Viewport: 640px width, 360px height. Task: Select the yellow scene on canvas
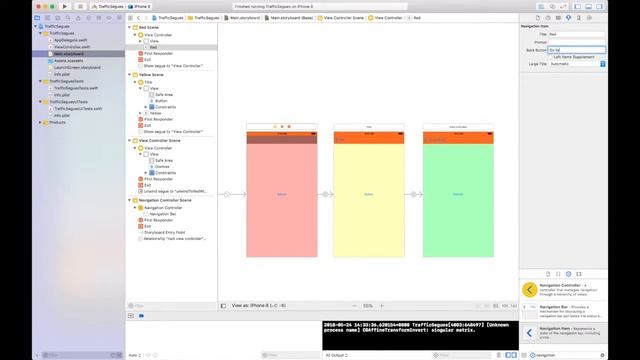point(369,194)
